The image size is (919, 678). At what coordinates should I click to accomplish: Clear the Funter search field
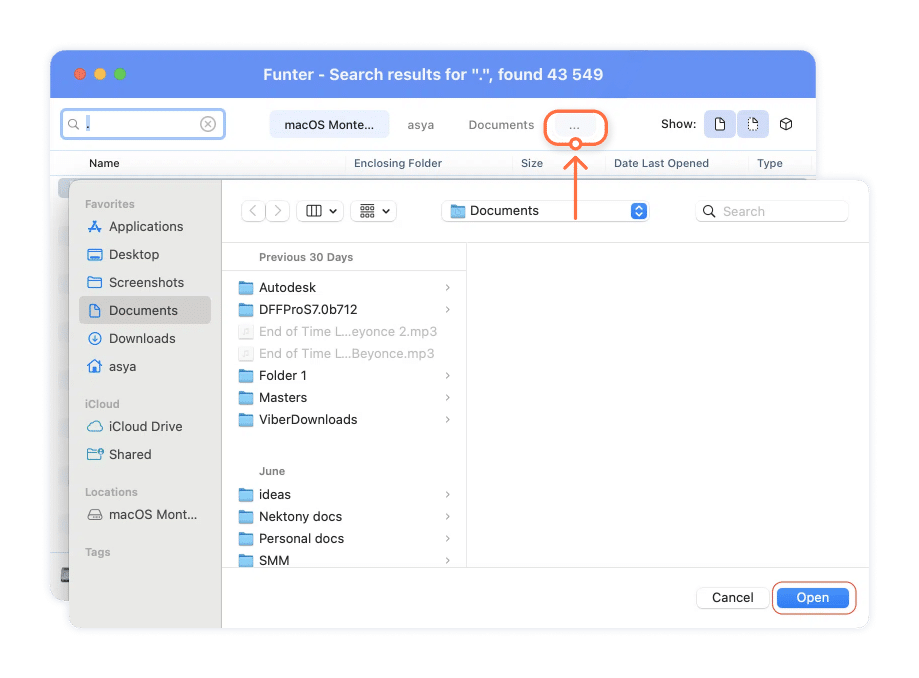[x=208, y=124]
